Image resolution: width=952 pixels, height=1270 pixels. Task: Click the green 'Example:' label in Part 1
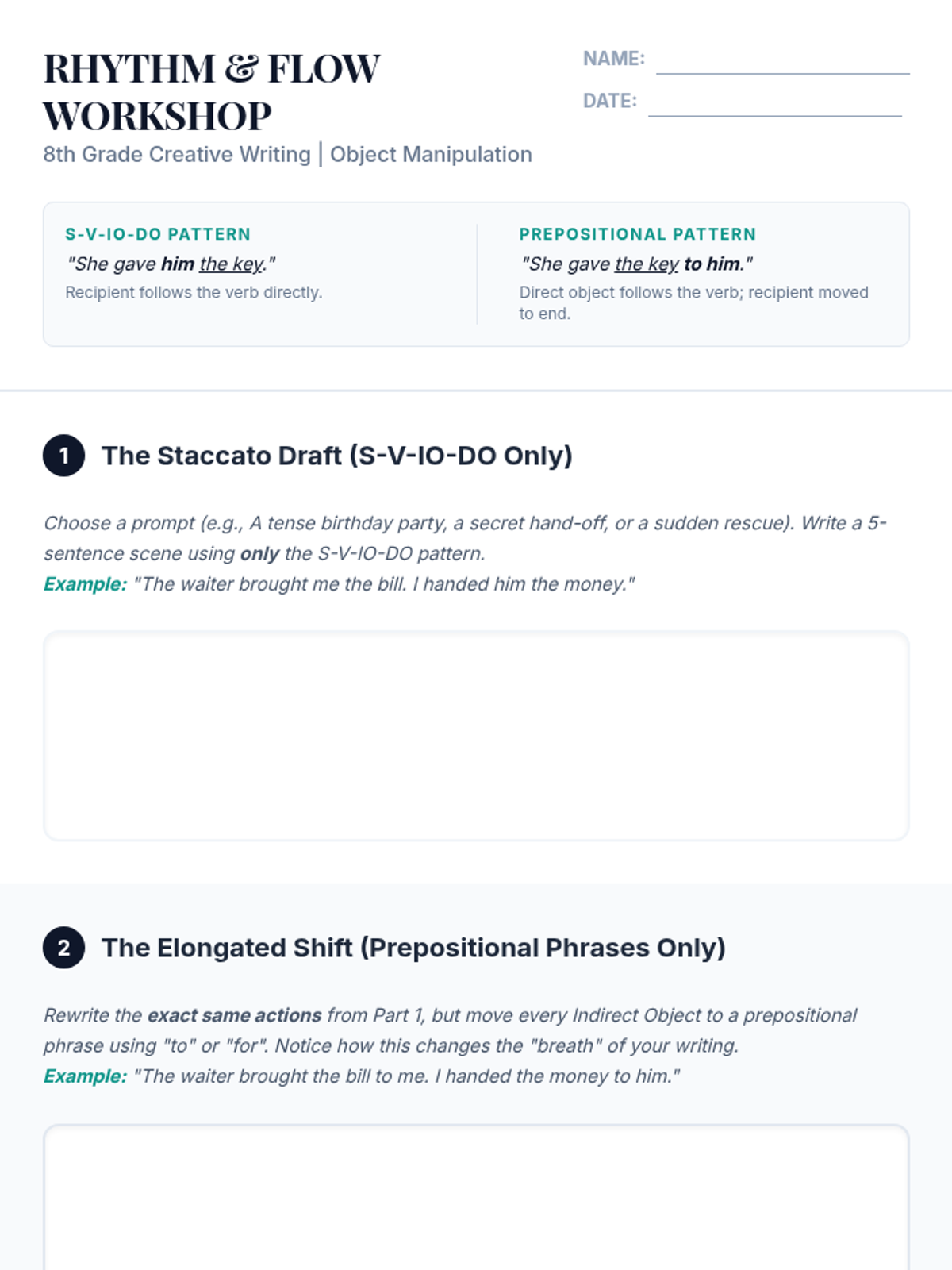click(85, 584)
